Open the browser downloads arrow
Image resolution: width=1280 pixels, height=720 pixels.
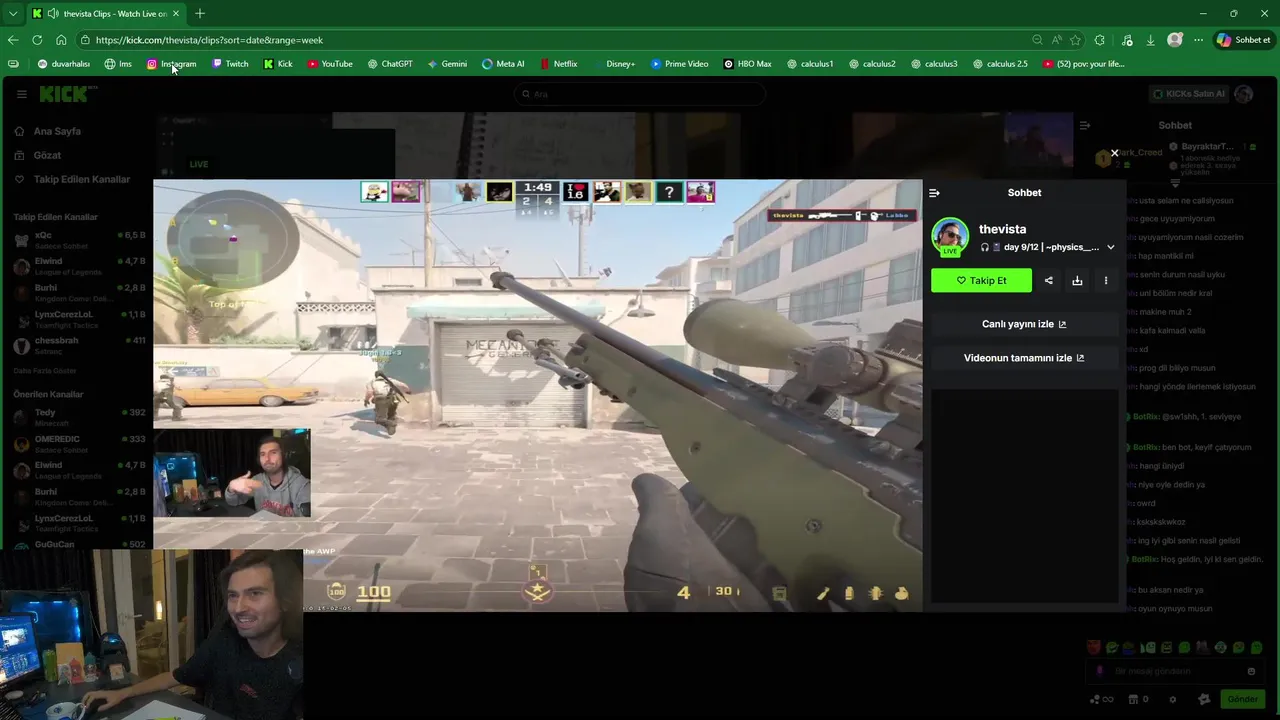pyautogui.click(x=1150, y=40)
